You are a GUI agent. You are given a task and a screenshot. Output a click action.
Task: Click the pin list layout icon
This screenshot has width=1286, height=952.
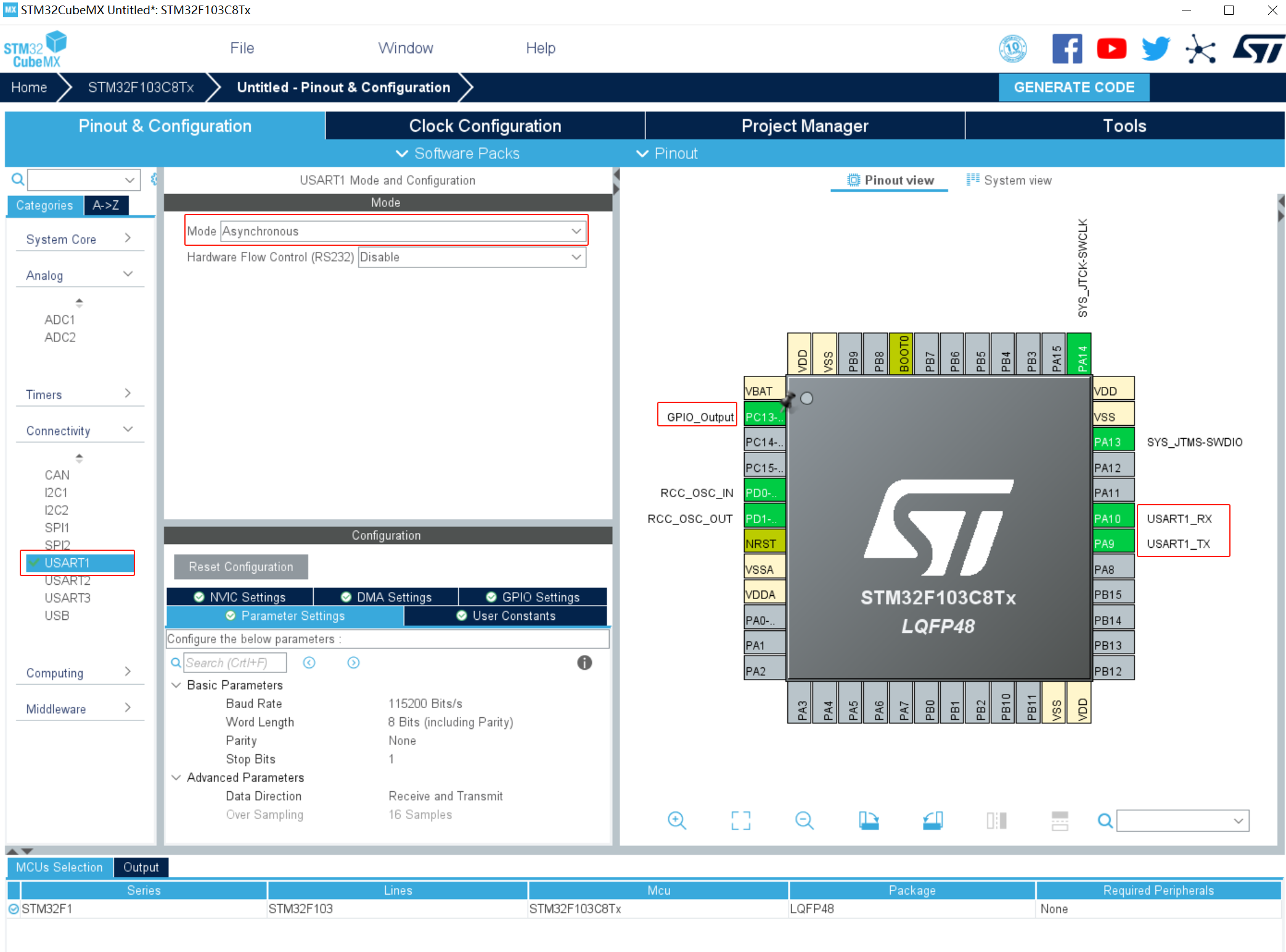[1060, 820]
